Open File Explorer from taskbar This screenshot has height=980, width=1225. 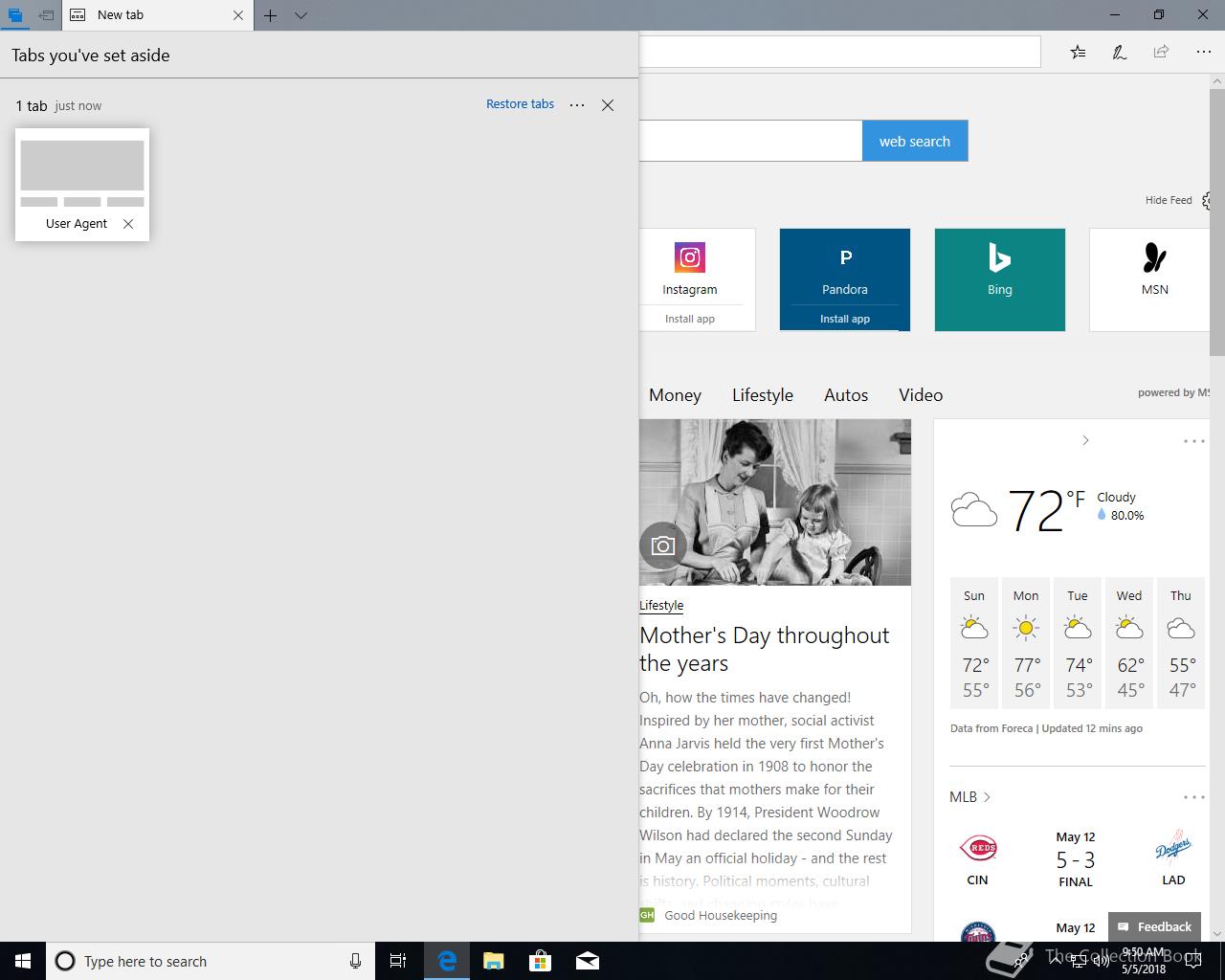[494, 961]
